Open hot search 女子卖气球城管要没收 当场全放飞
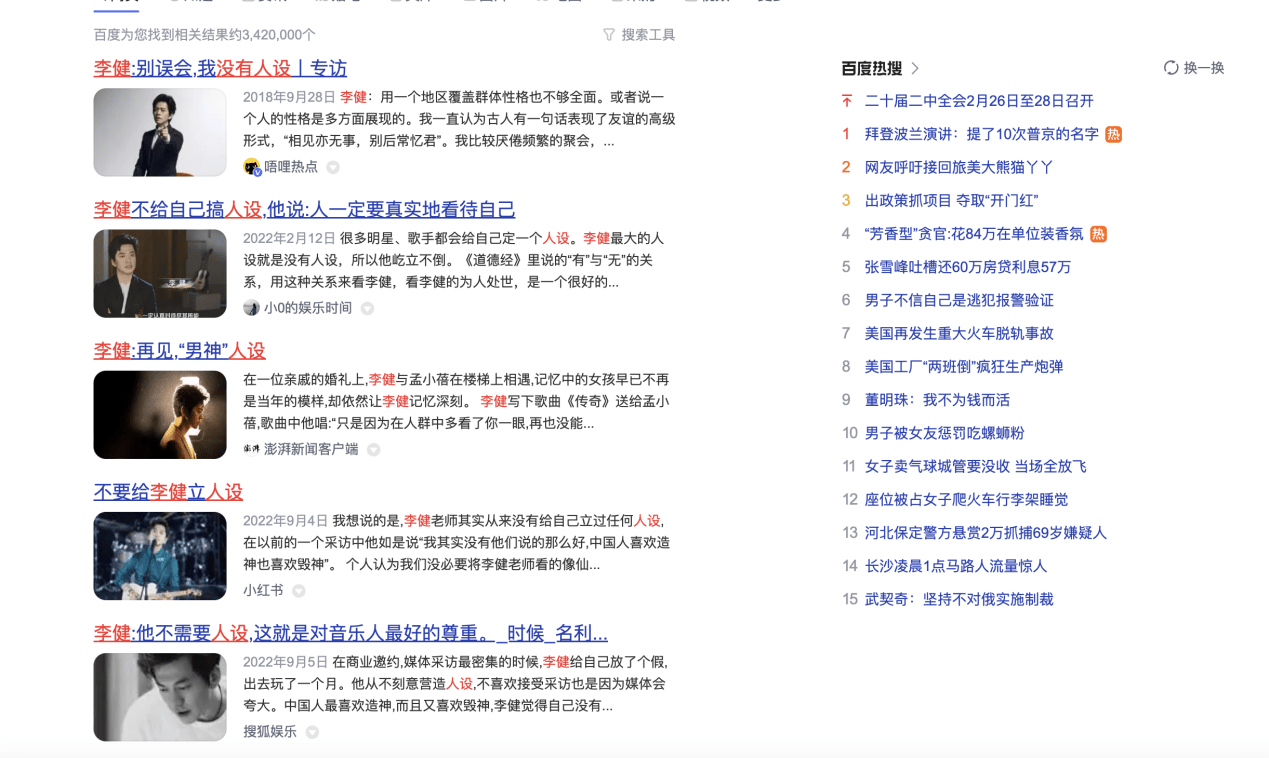The width and height of the screenshot is (1269, 758). click(x=975, y=466)
